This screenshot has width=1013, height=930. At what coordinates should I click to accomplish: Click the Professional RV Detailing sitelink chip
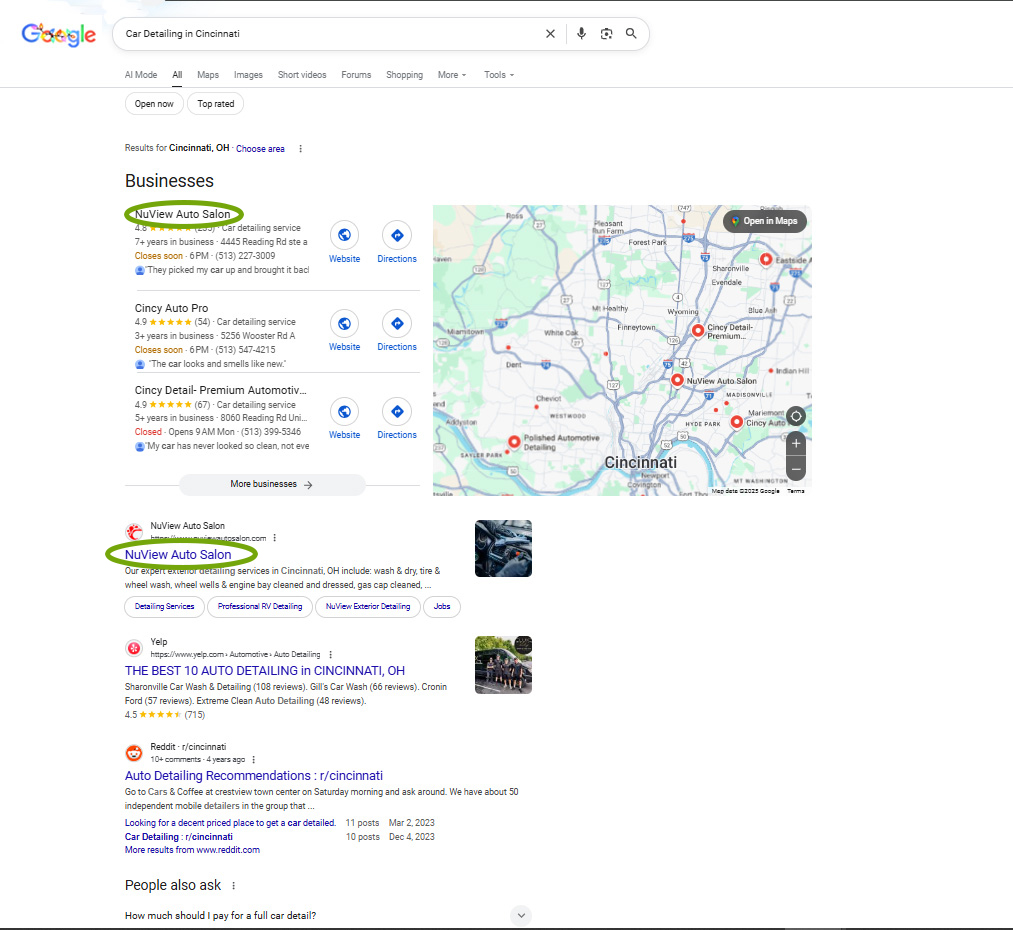260,606
